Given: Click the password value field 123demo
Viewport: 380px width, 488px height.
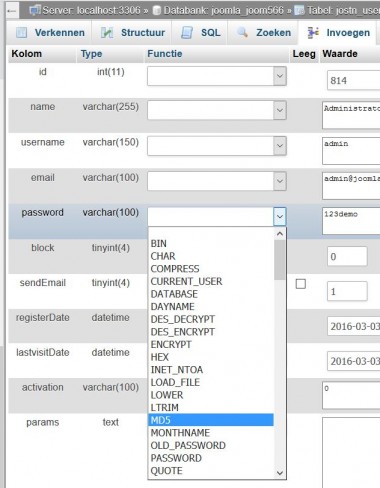Looking at the screenshot, I should coord(351,221).
